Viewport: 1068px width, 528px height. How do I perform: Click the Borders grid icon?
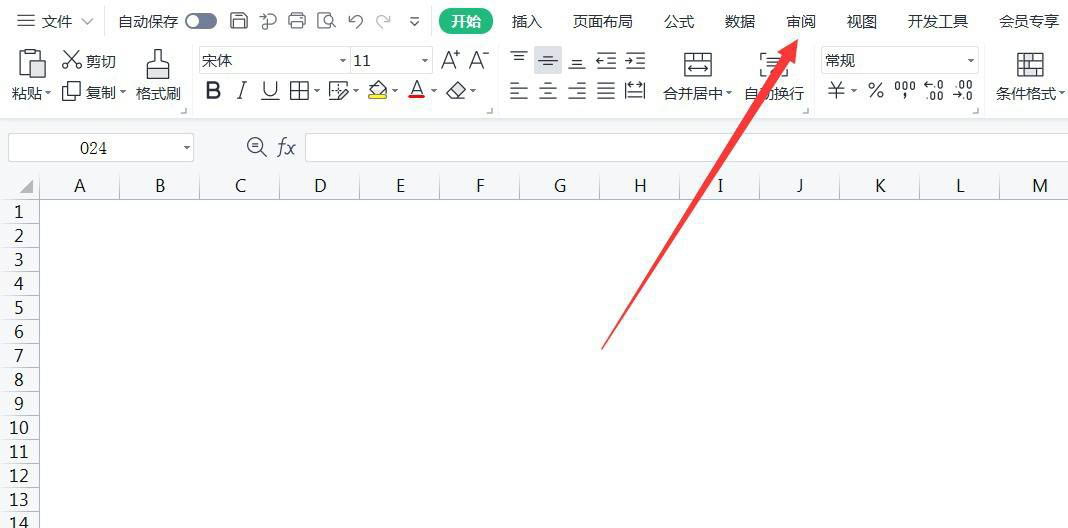(x=299, y=91)
